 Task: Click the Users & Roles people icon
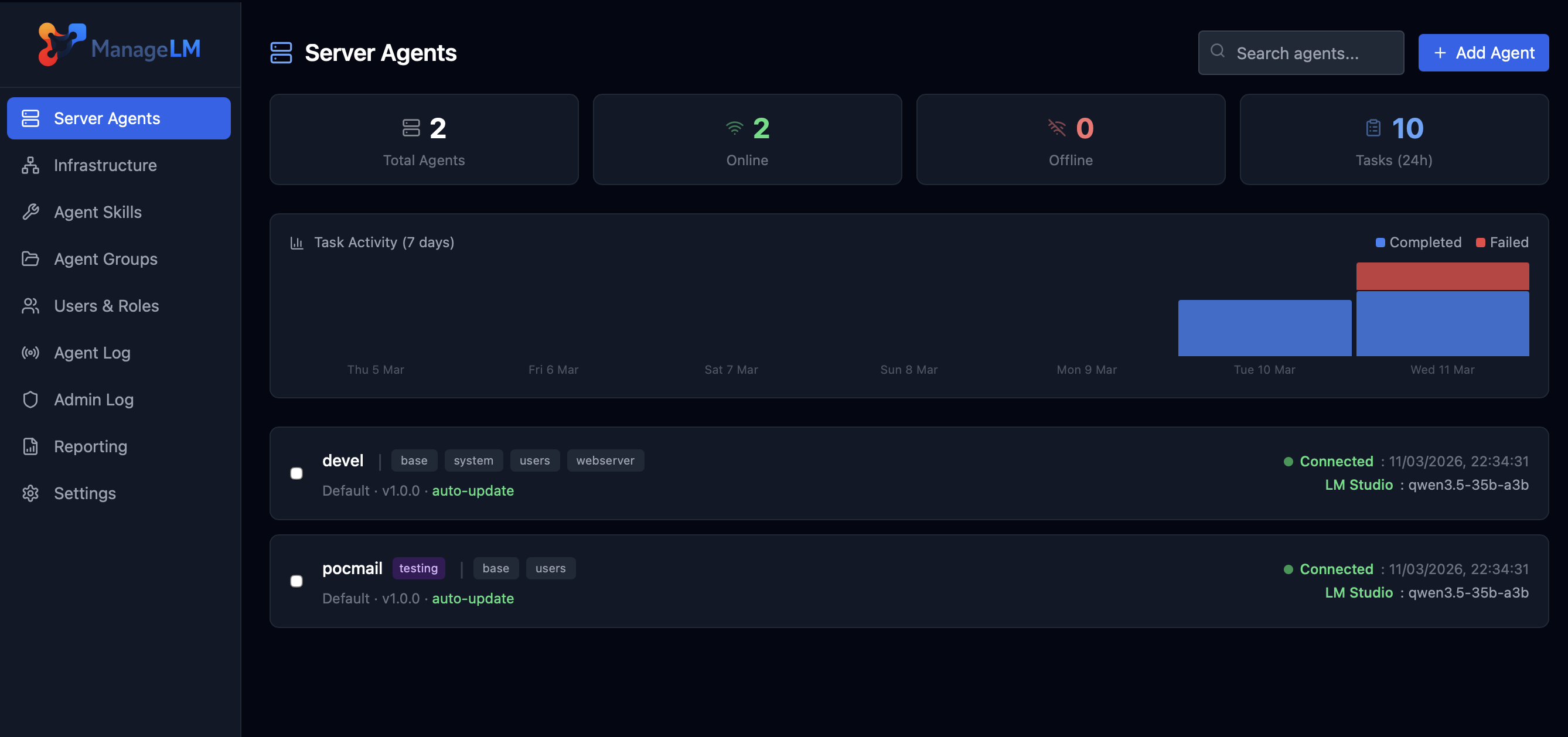point(30,305)
